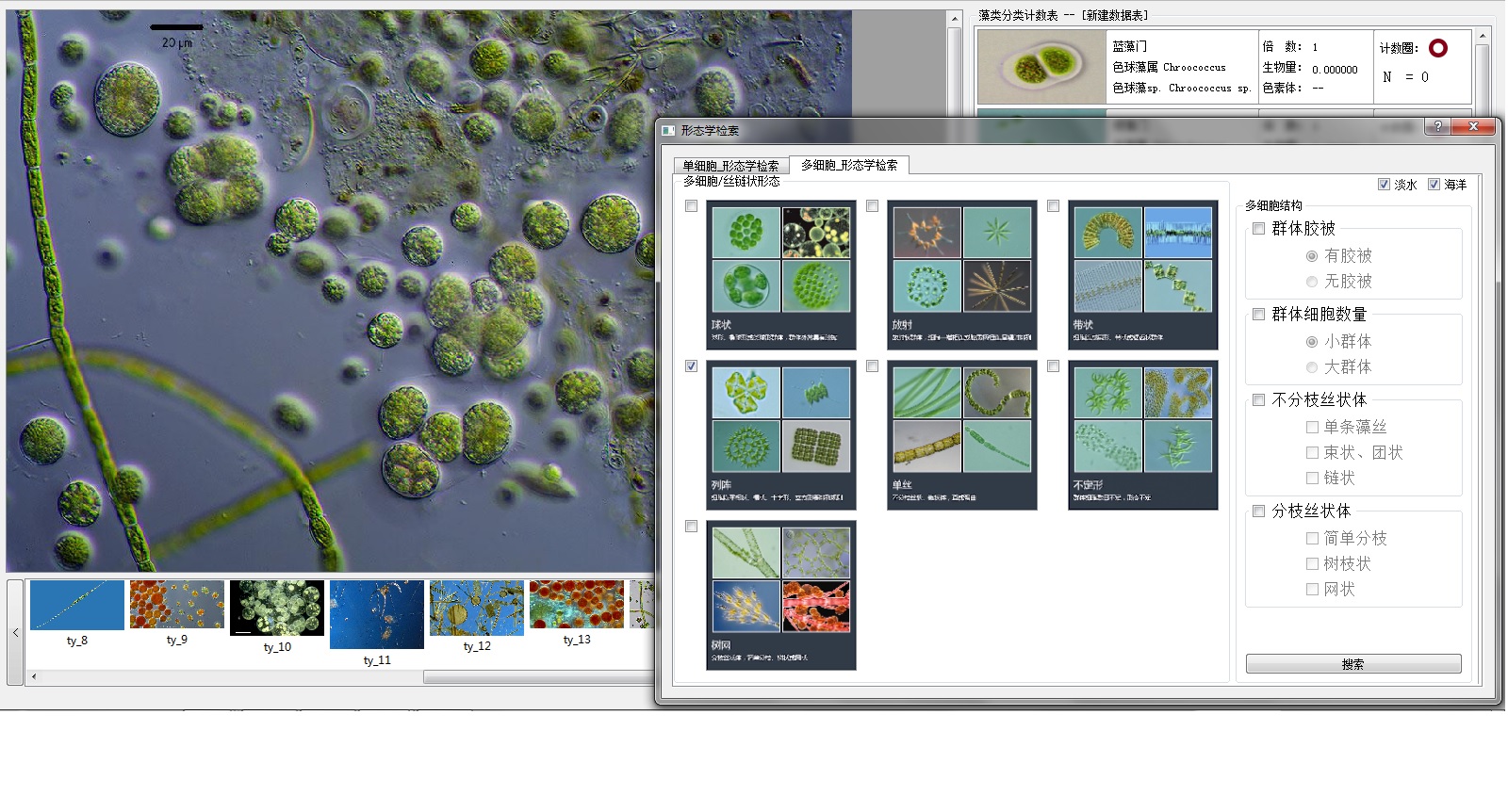
Task: Click the image panel scroll up arrow
Action: click(x=955, y=19)
